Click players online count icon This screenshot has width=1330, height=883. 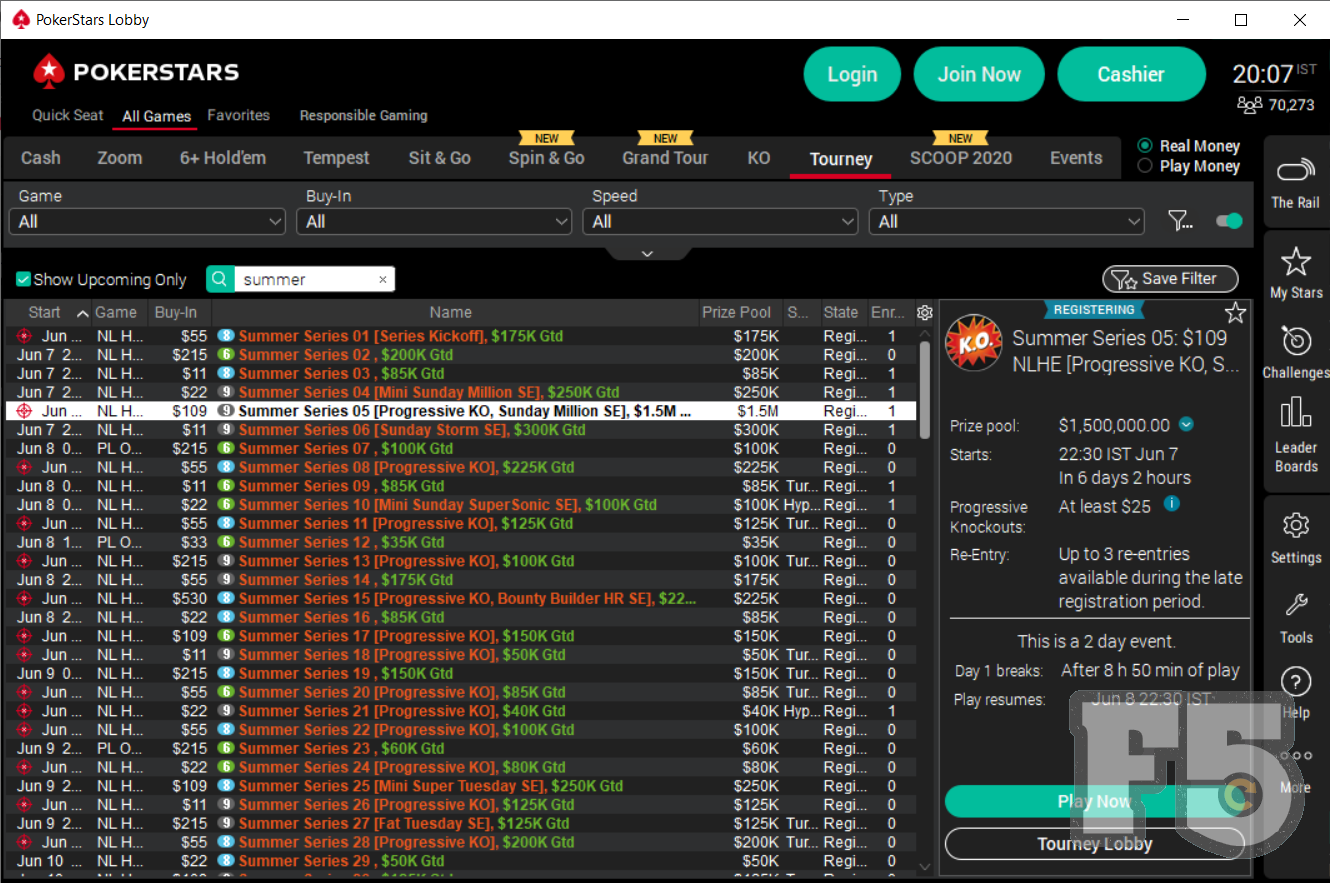tap(1249, 104)
